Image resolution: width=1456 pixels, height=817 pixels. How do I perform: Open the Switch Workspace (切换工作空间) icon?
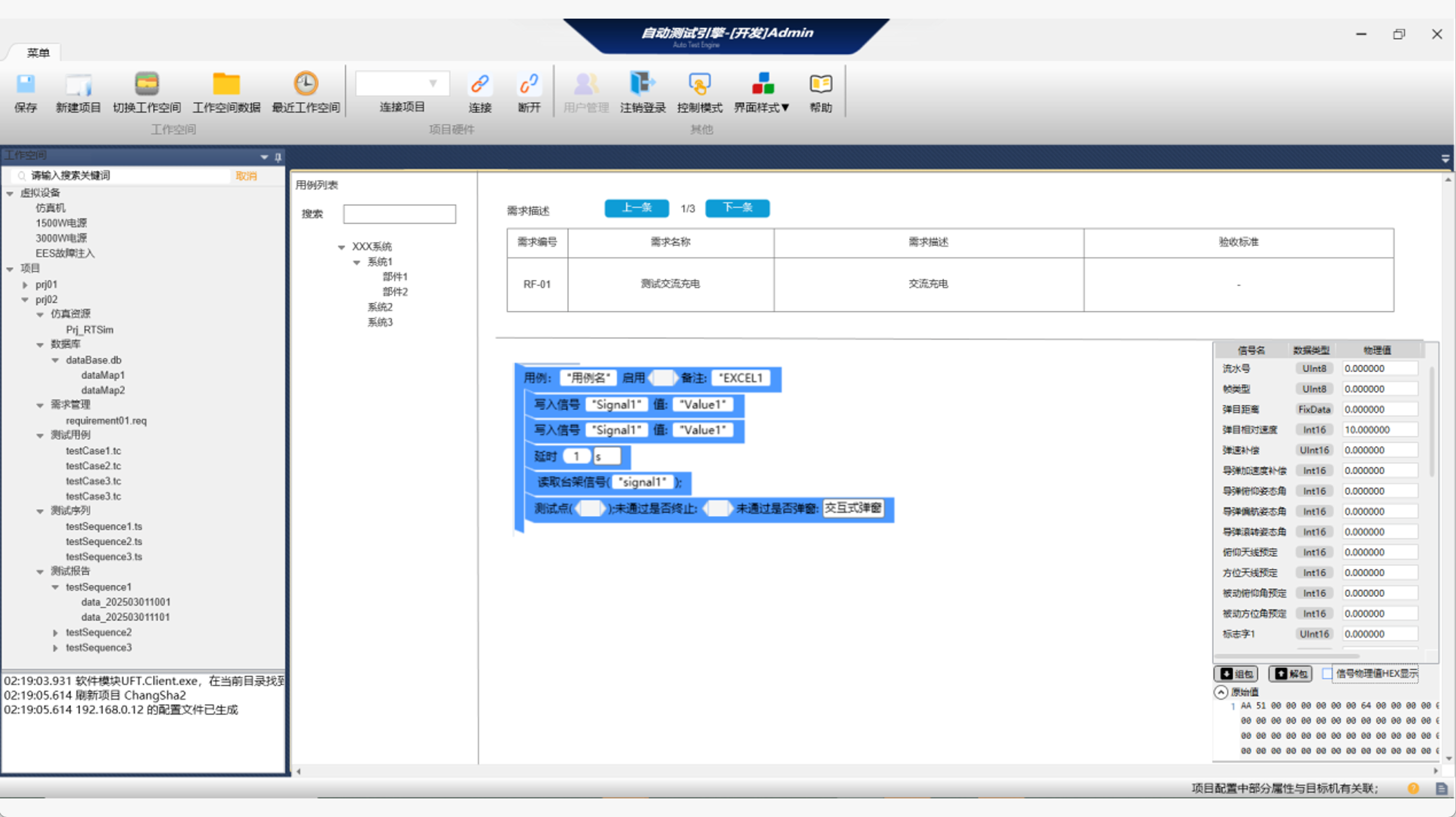(146, 85)
